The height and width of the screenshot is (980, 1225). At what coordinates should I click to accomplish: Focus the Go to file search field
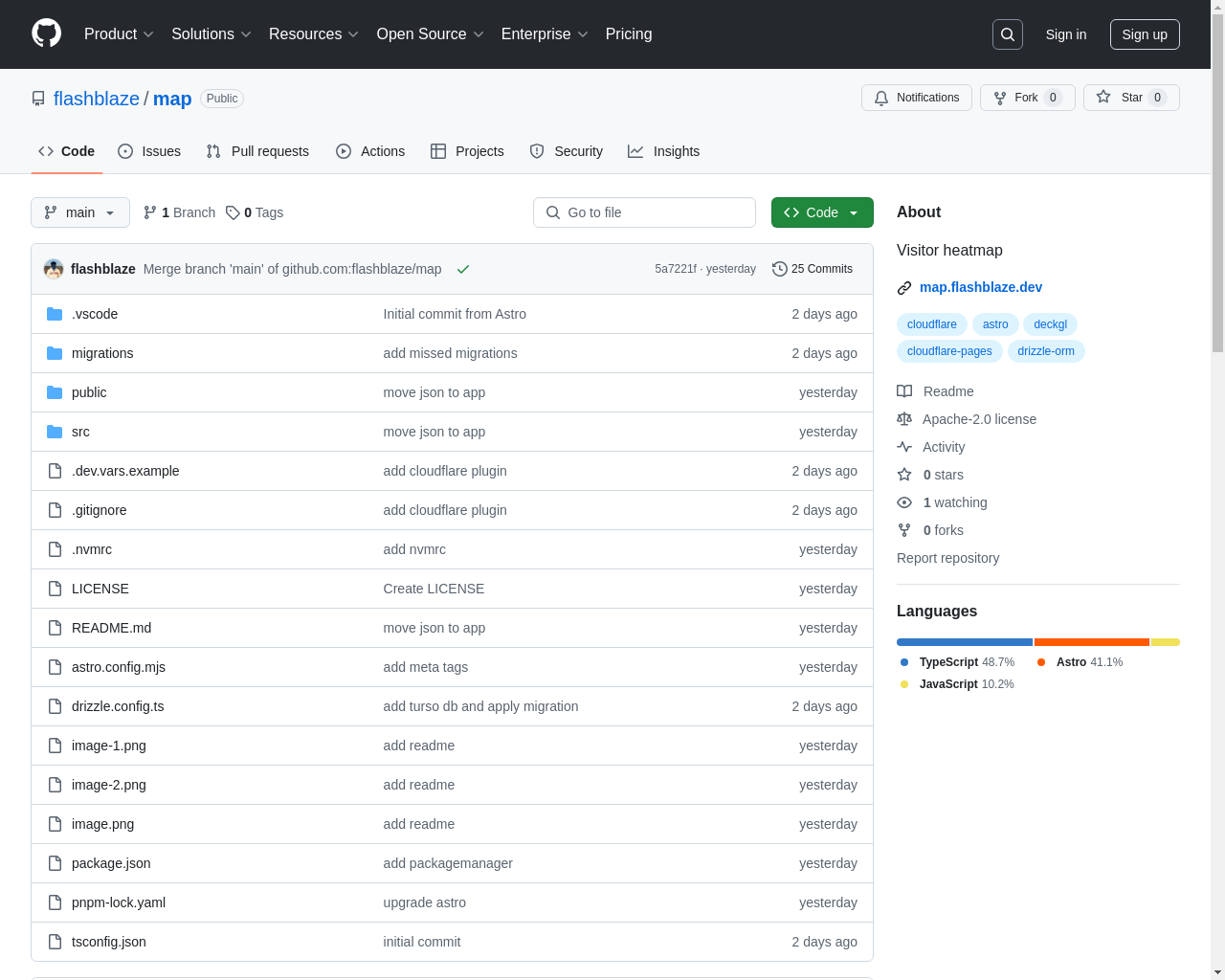[644, 212]
